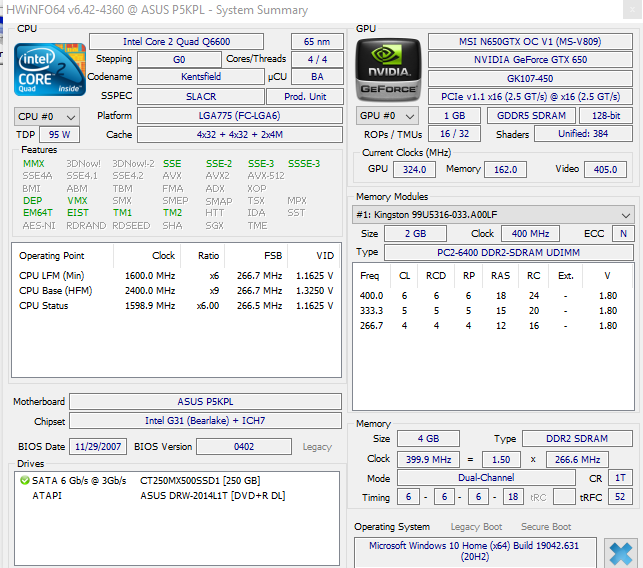Screen dimensions: 643x568
Task: Click the CR 1T field
Action: point(620,478)
